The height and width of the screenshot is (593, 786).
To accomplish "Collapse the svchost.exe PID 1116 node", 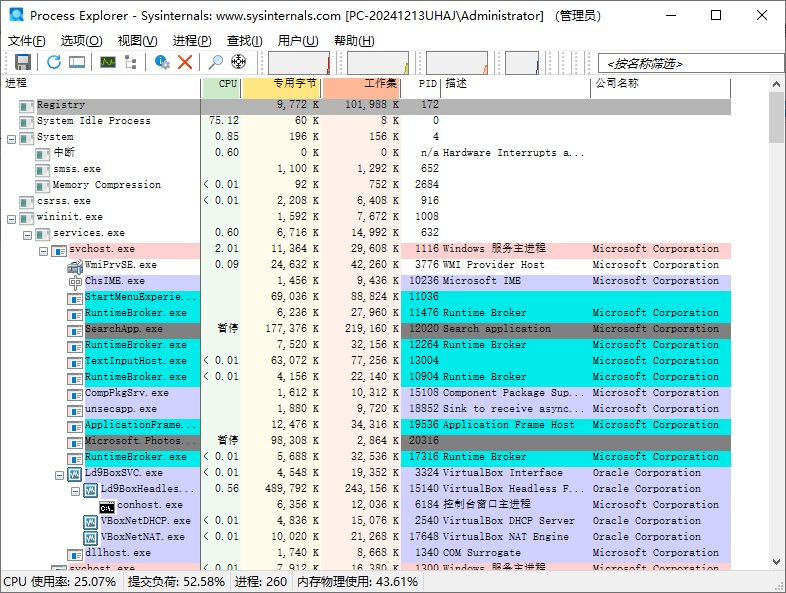I will point(44,251).
